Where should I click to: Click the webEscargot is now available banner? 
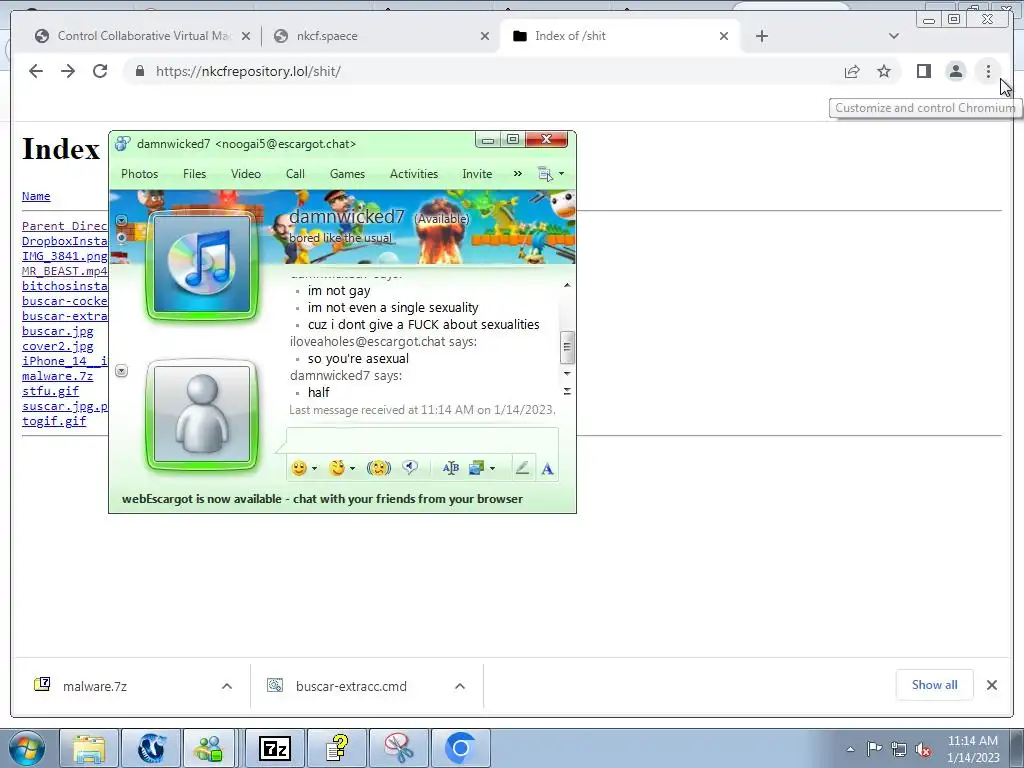click(322, 499)
